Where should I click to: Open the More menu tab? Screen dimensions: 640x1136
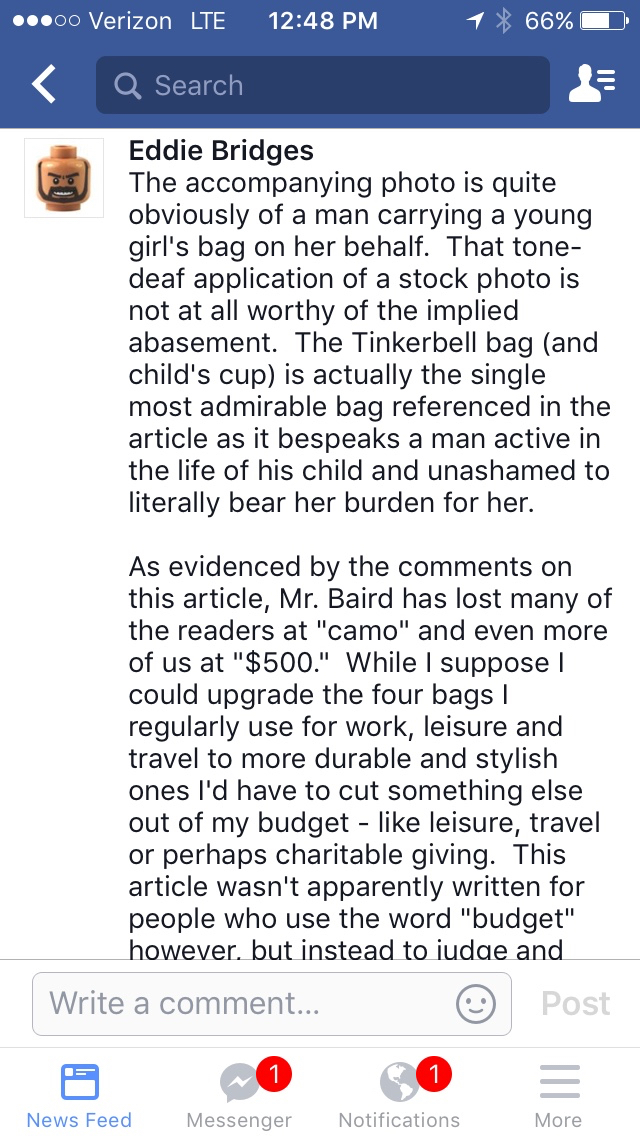coord(558,1095)
